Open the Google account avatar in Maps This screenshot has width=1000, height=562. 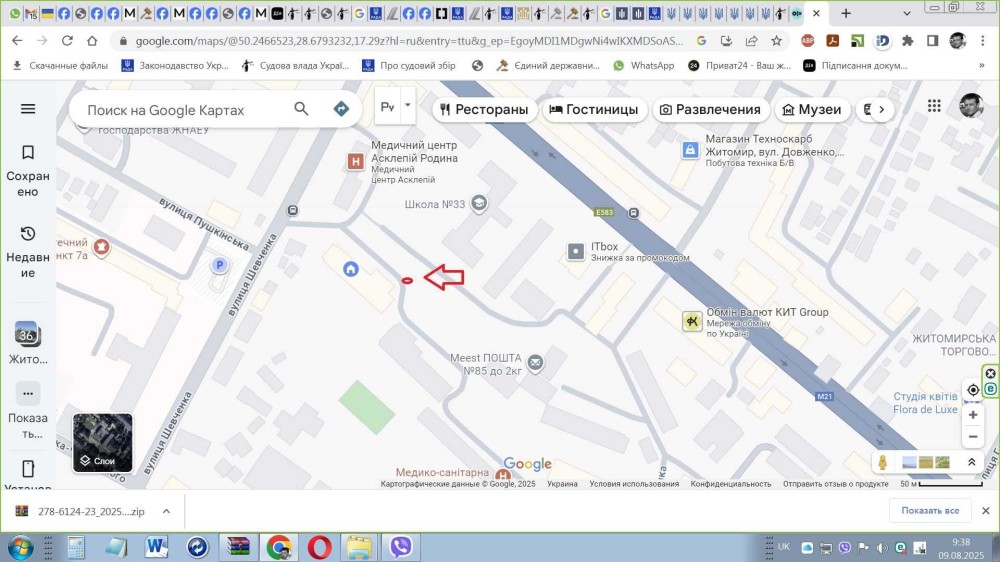coord(971,105)
